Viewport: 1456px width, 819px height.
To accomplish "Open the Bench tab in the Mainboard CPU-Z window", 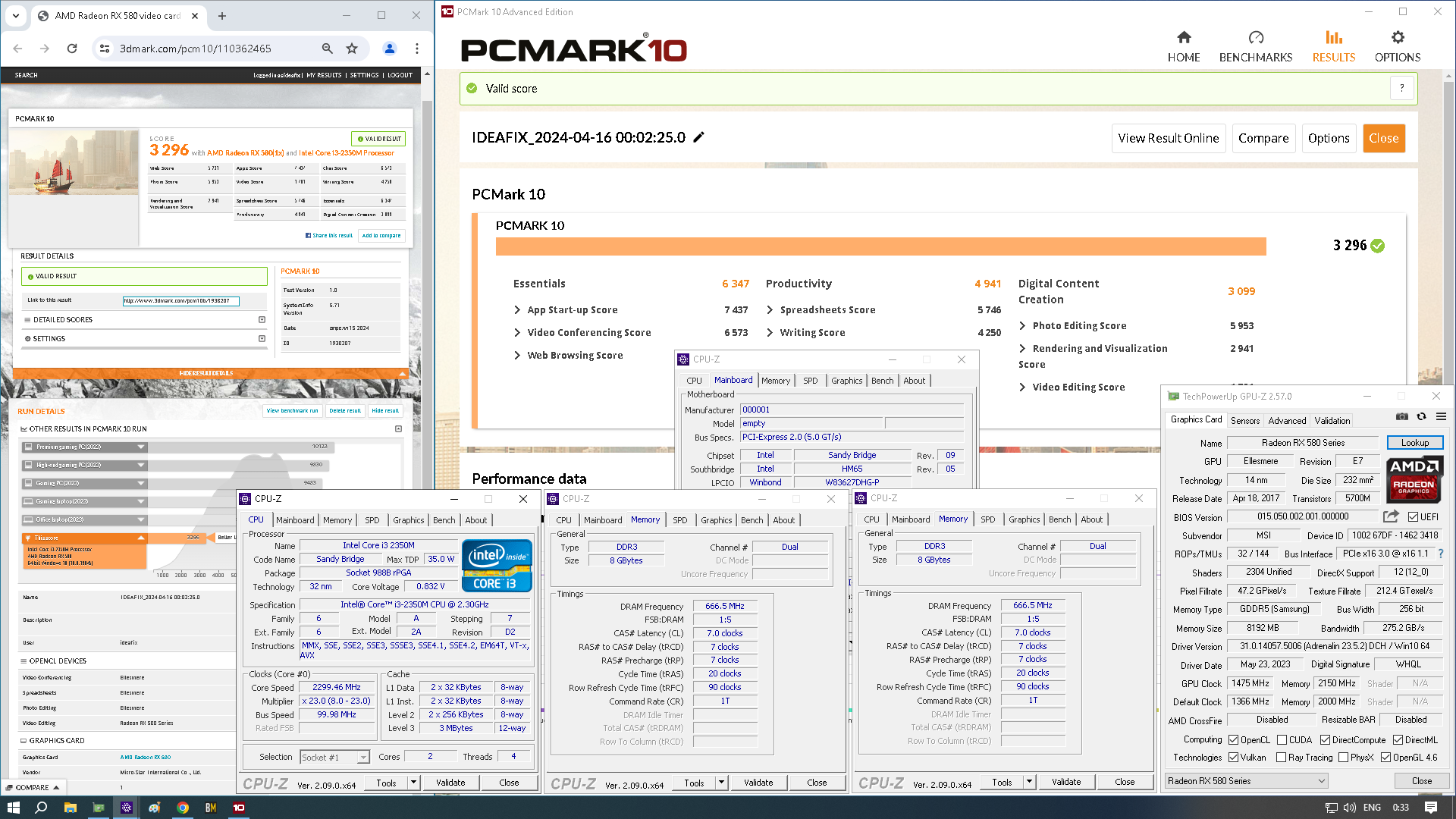I will click(882, 381).
